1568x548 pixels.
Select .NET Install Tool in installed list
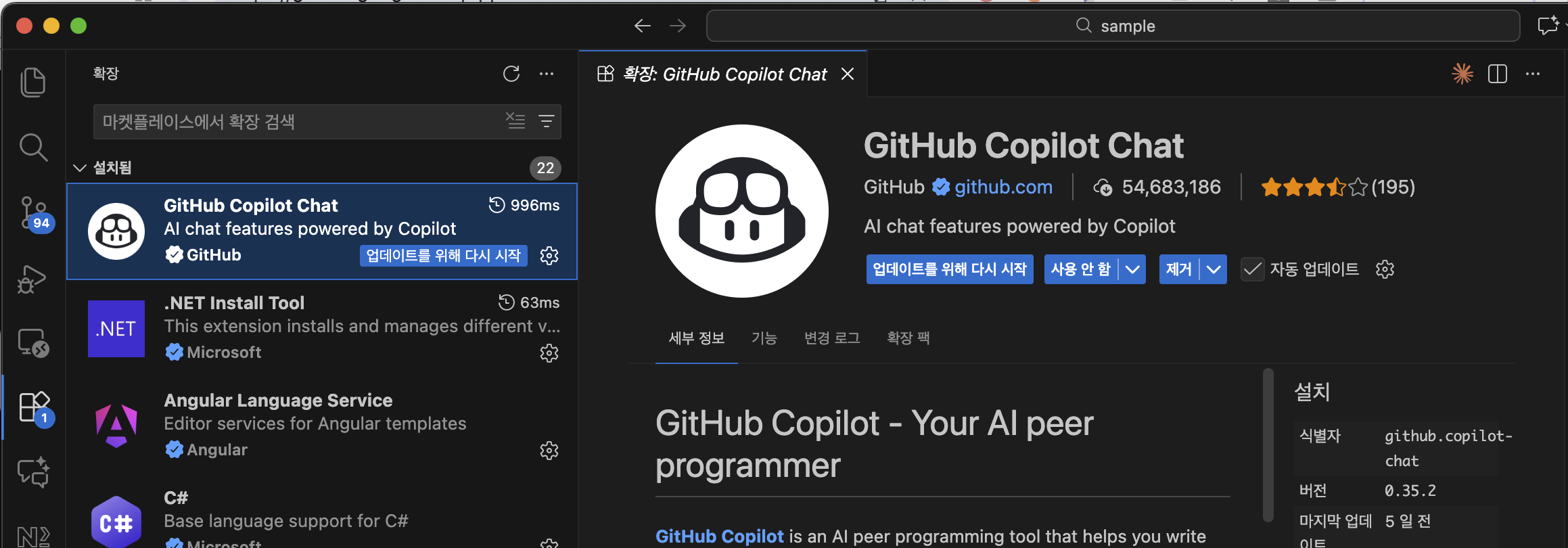(x=322, y=329)
